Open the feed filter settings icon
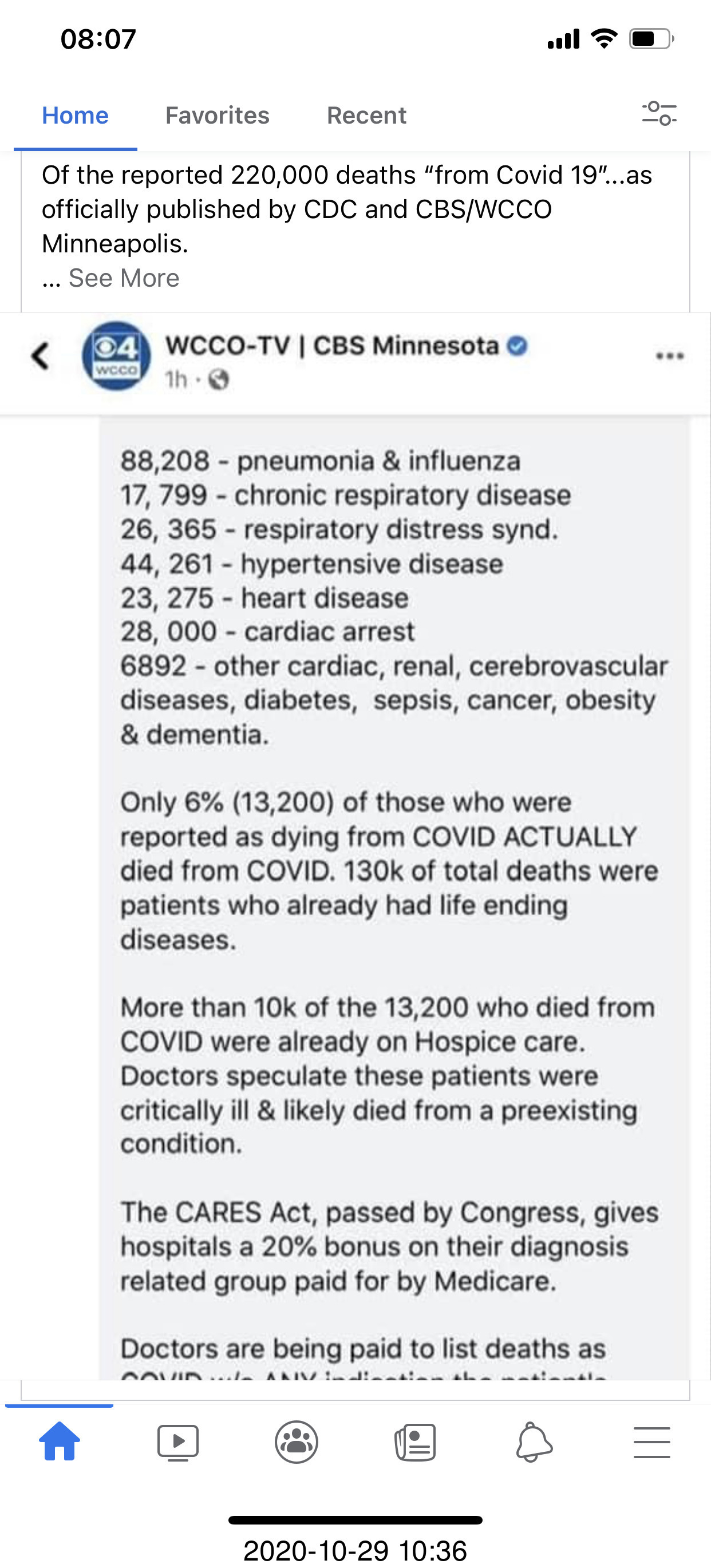The width and height of the screenshot is (711, 1568). (659, 113)
